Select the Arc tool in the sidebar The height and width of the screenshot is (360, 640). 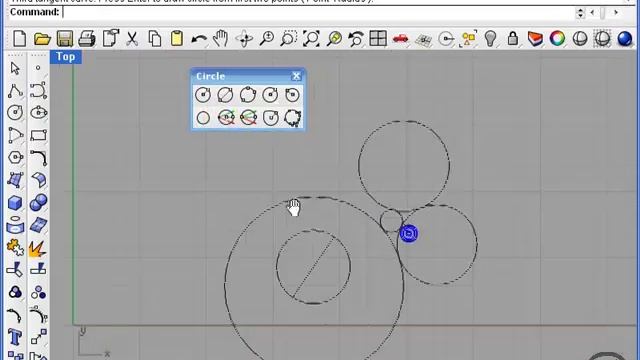tap(15, 135)
